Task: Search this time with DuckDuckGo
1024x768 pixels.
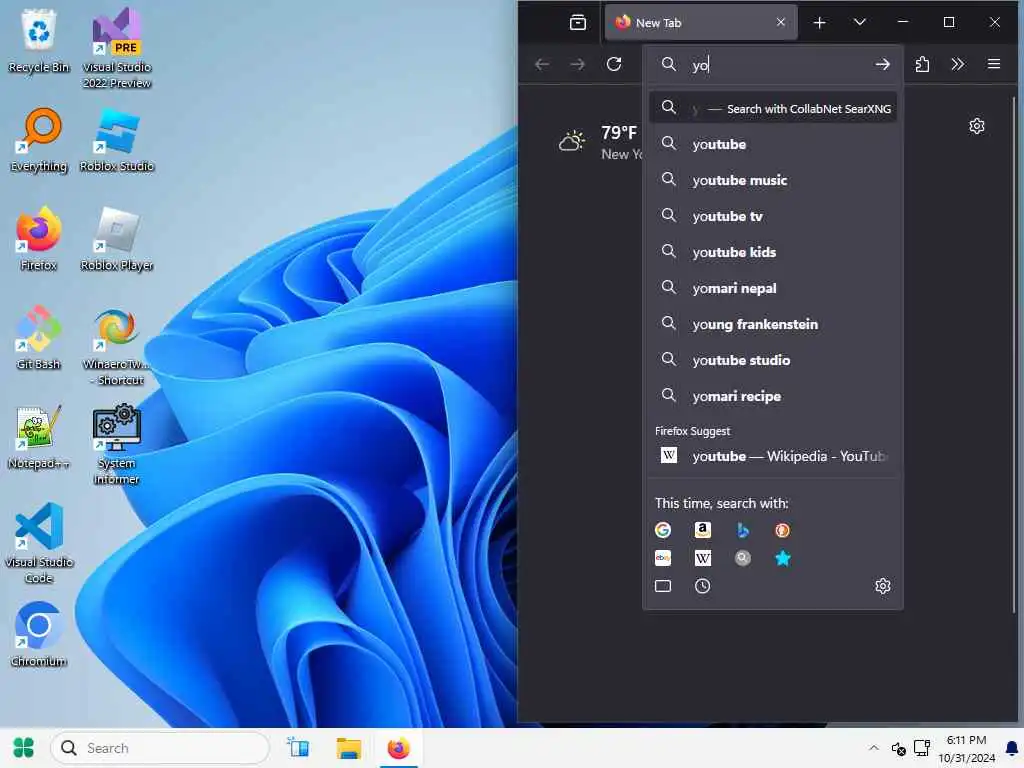Action: click(x=782, y=530)
